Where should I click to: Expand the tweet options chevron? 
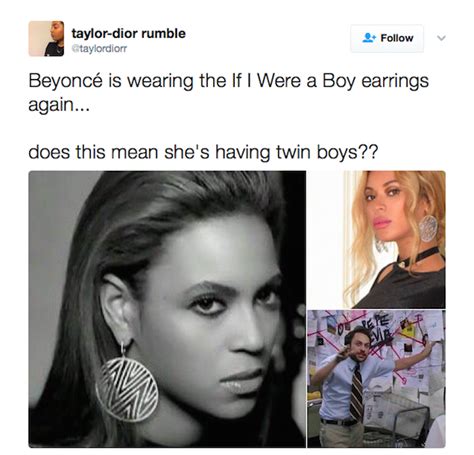[x=441, y=38]
